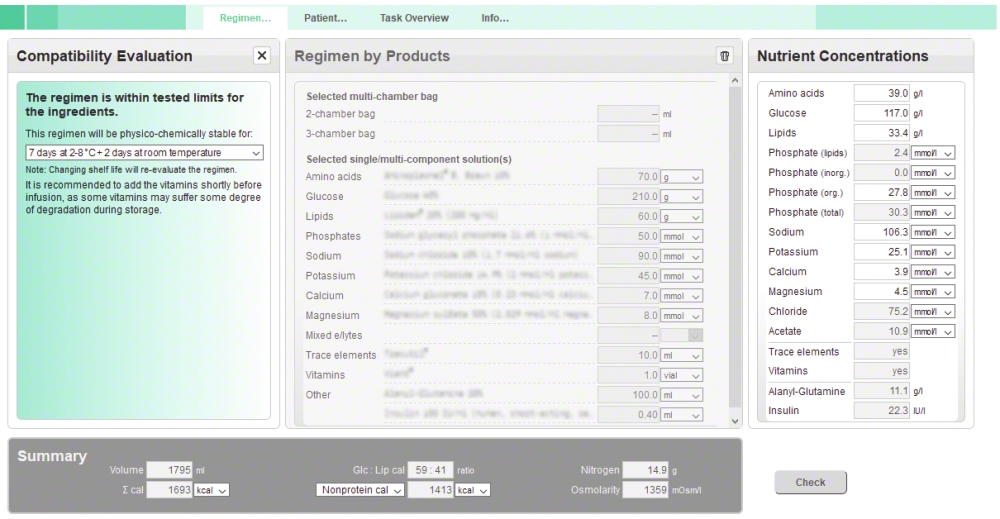Open Potassium concentration unit dropdown
The height and width of the screenshot is (519, 1000).
932,252
